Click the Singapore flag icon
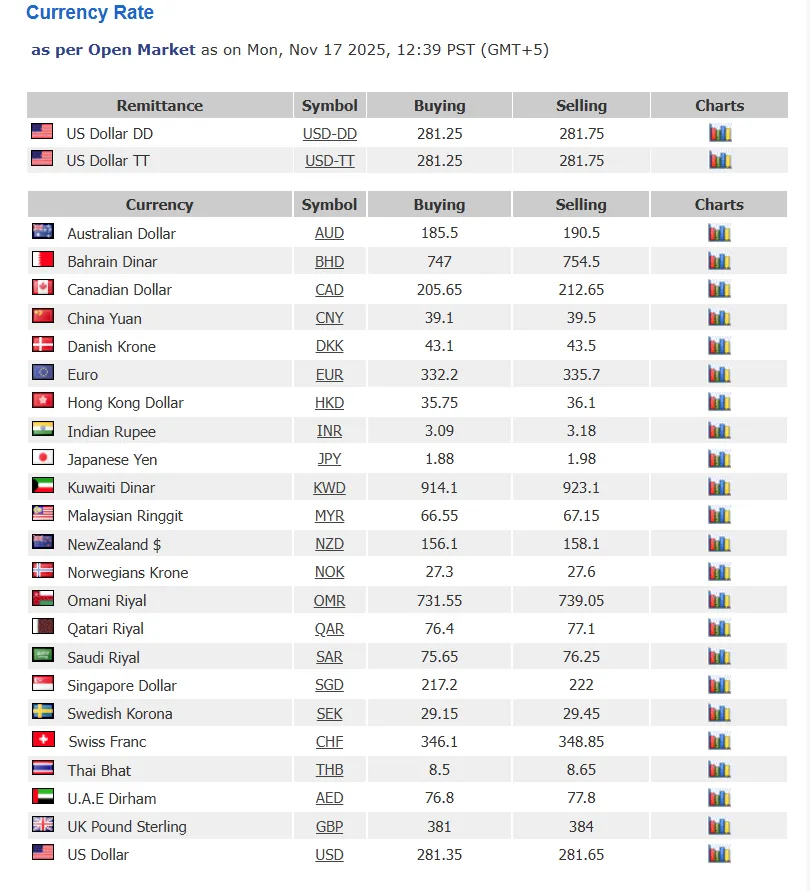Image resolution: width=810 pixels, height=891 pixels. tap(43, 682)
